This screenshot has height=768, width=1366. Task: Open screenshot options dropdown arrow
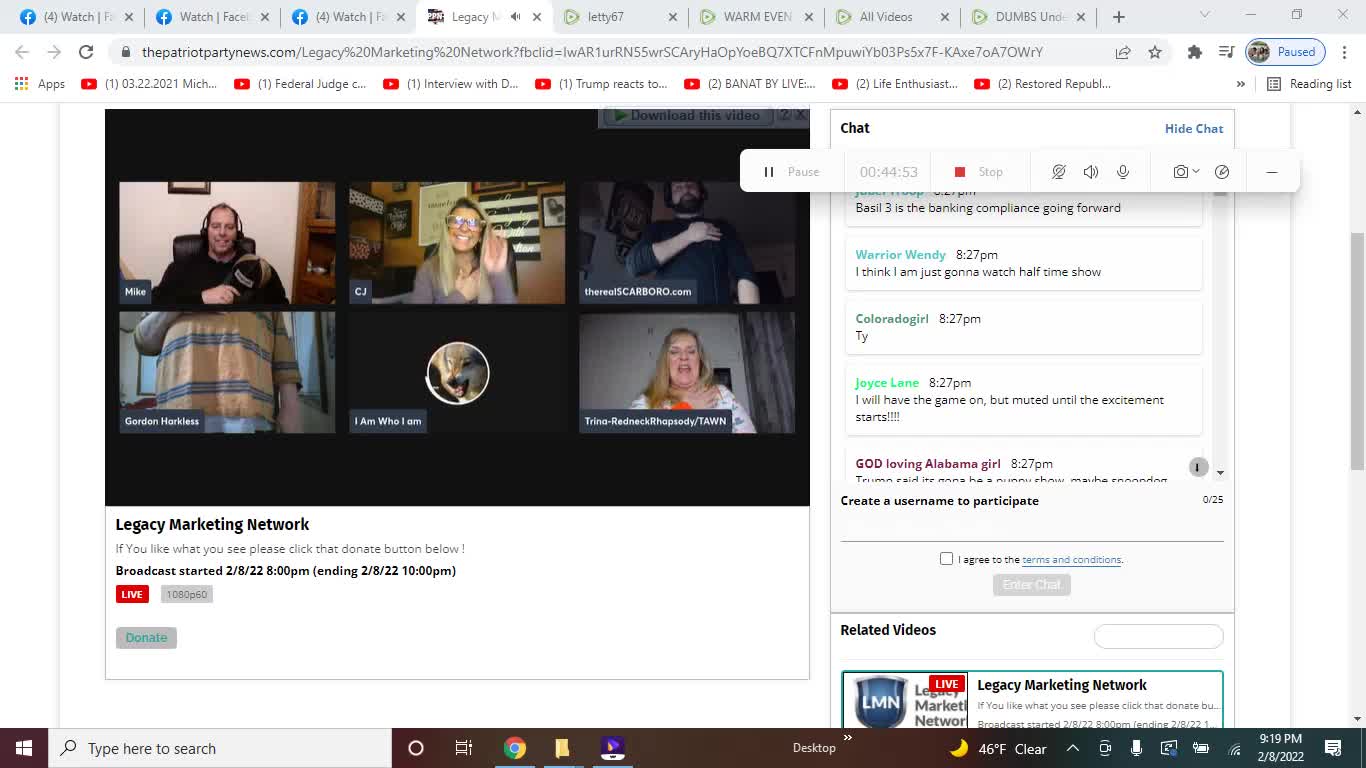point(1196,172)
